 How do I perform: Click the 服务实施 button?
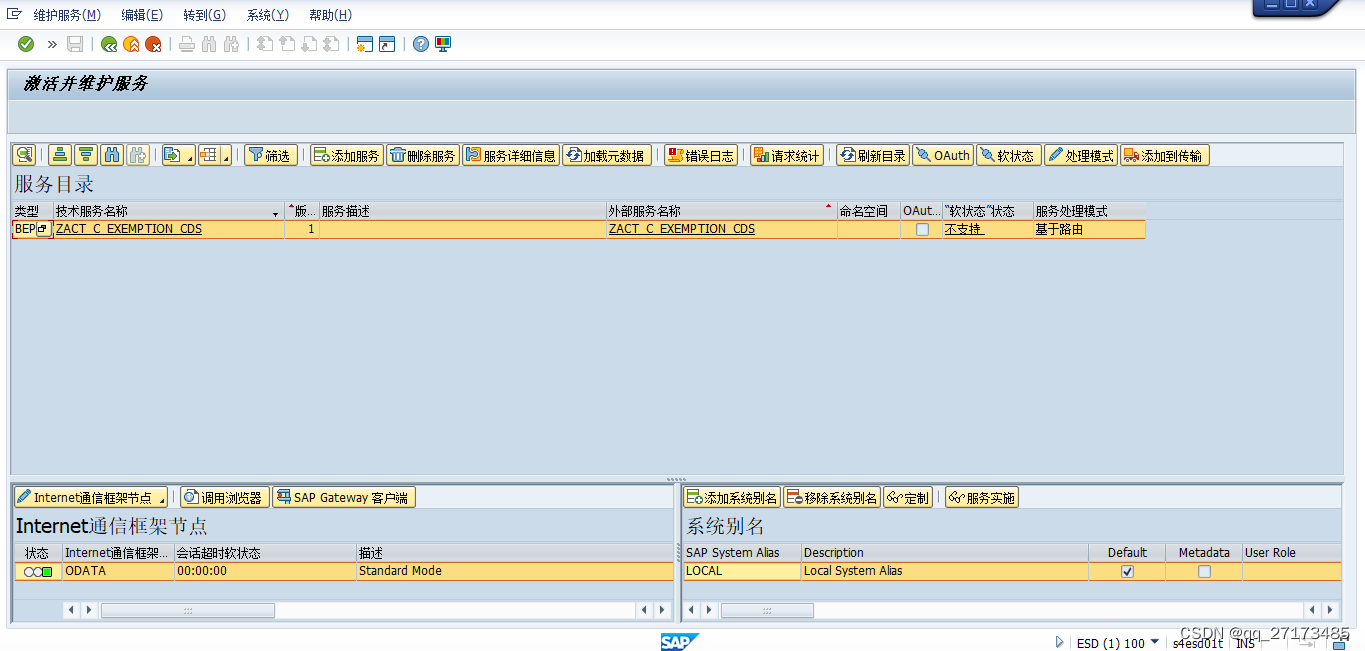point(982,498)
